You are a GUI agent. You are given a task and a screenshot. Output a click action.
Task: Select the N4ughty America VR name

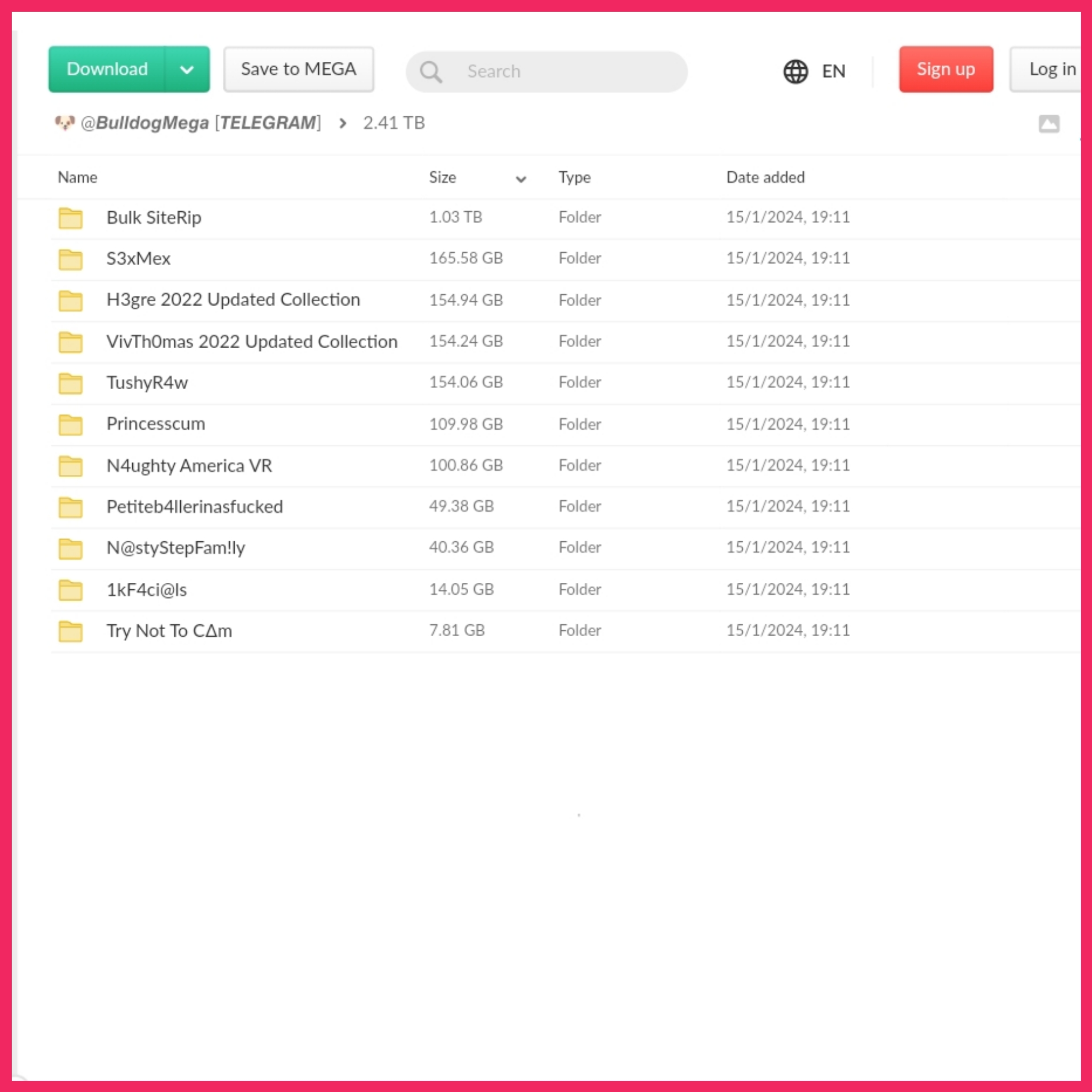189,465
